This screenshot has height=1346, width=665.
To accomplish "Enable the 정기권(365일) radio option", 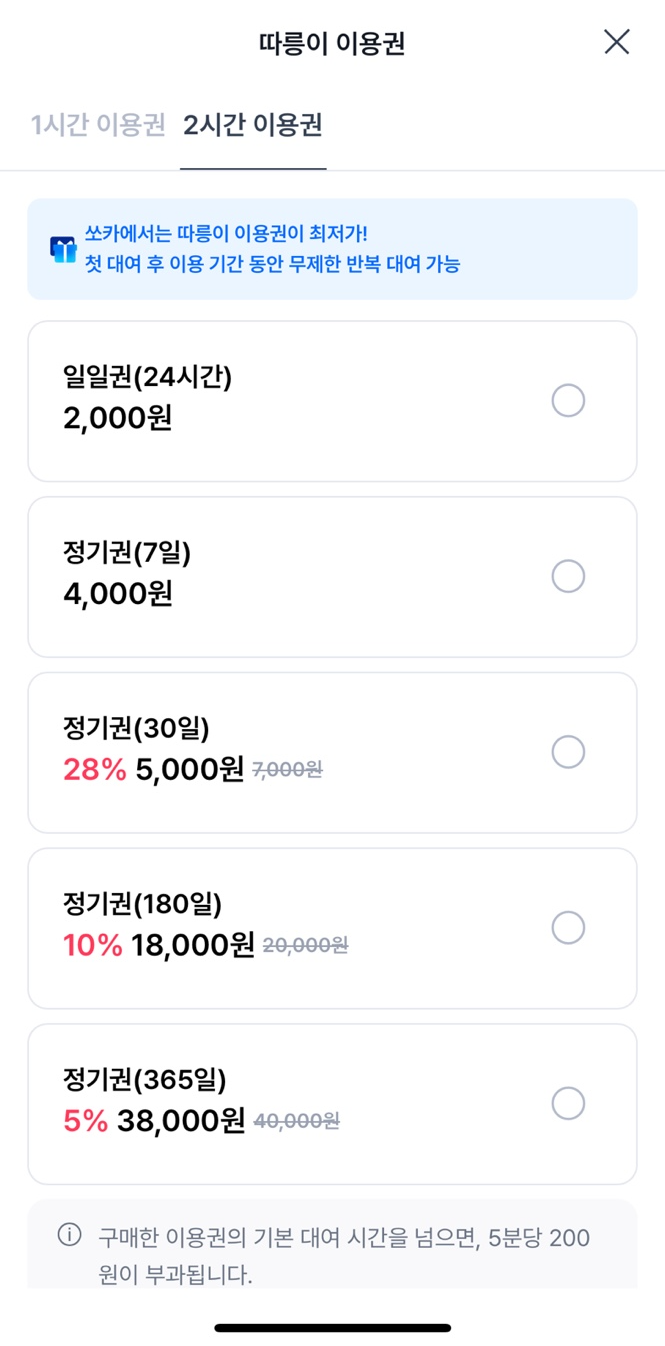I will tap(568, 1104).
